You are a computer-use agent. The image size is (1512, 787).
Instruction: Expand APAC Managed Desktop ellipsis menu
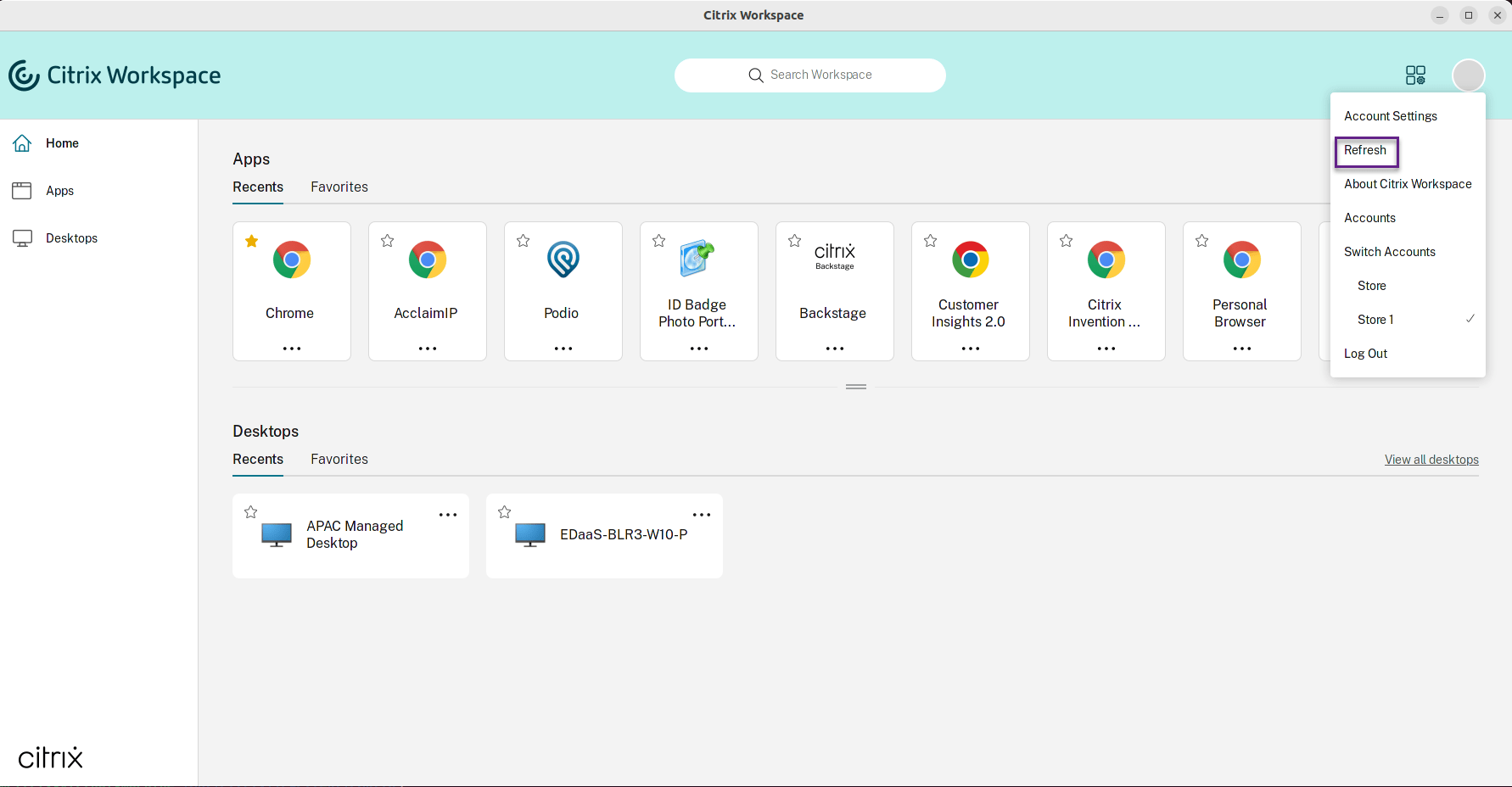coord(448,515)
